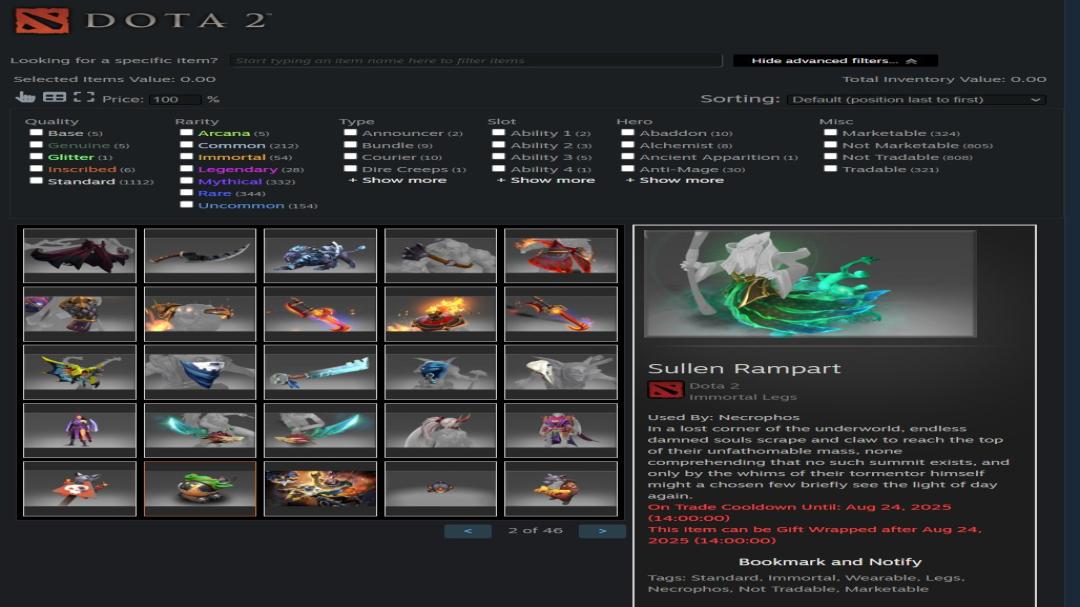Click the small Dota 2 game icon
1080x607 pixels.
coord(665,390)
